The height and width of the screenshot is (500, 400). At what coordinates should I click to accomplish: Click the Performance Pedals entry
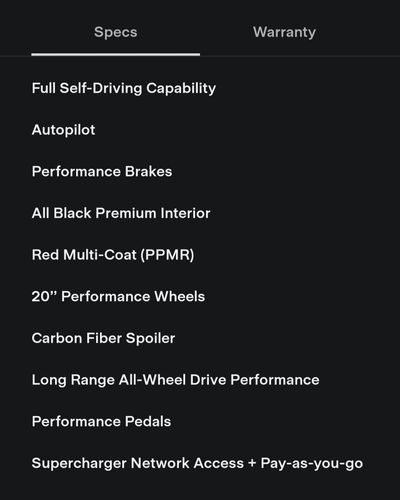point(101,422)
